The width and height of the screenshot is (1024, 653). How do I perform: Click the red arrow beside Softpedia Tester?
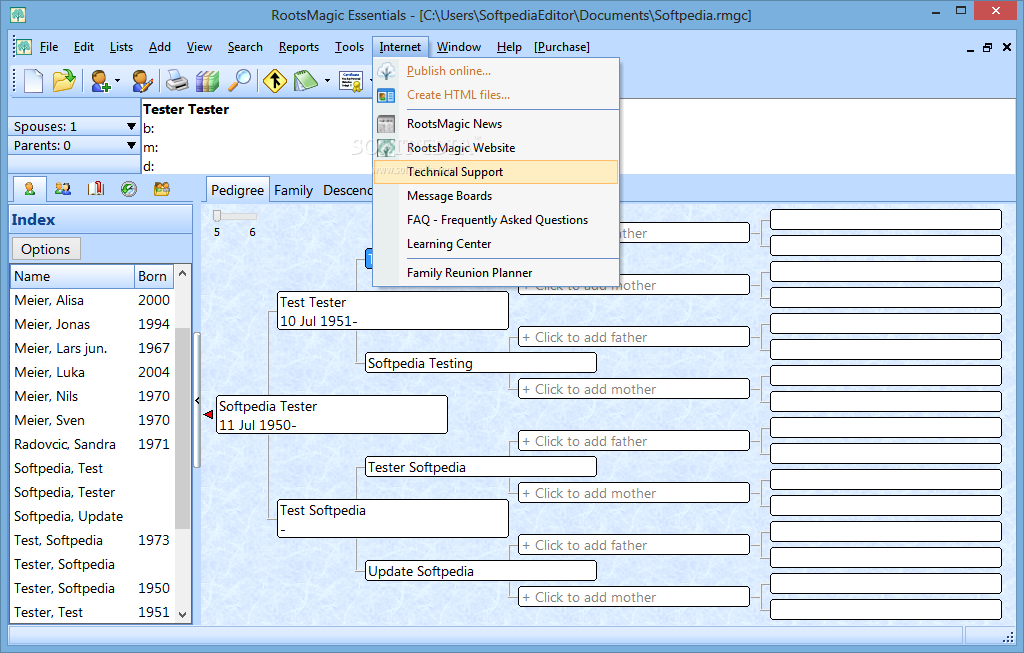[x=208, y=415]
